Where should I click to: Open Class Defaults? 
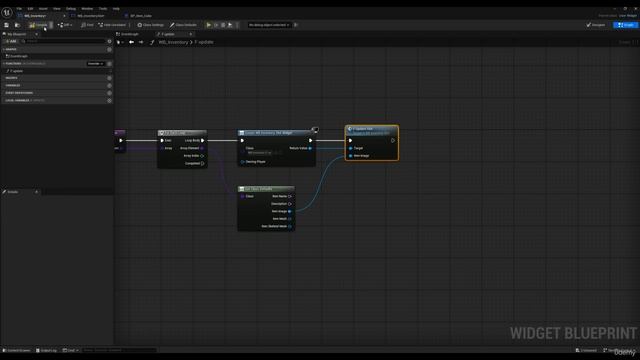tap(183, 25)
